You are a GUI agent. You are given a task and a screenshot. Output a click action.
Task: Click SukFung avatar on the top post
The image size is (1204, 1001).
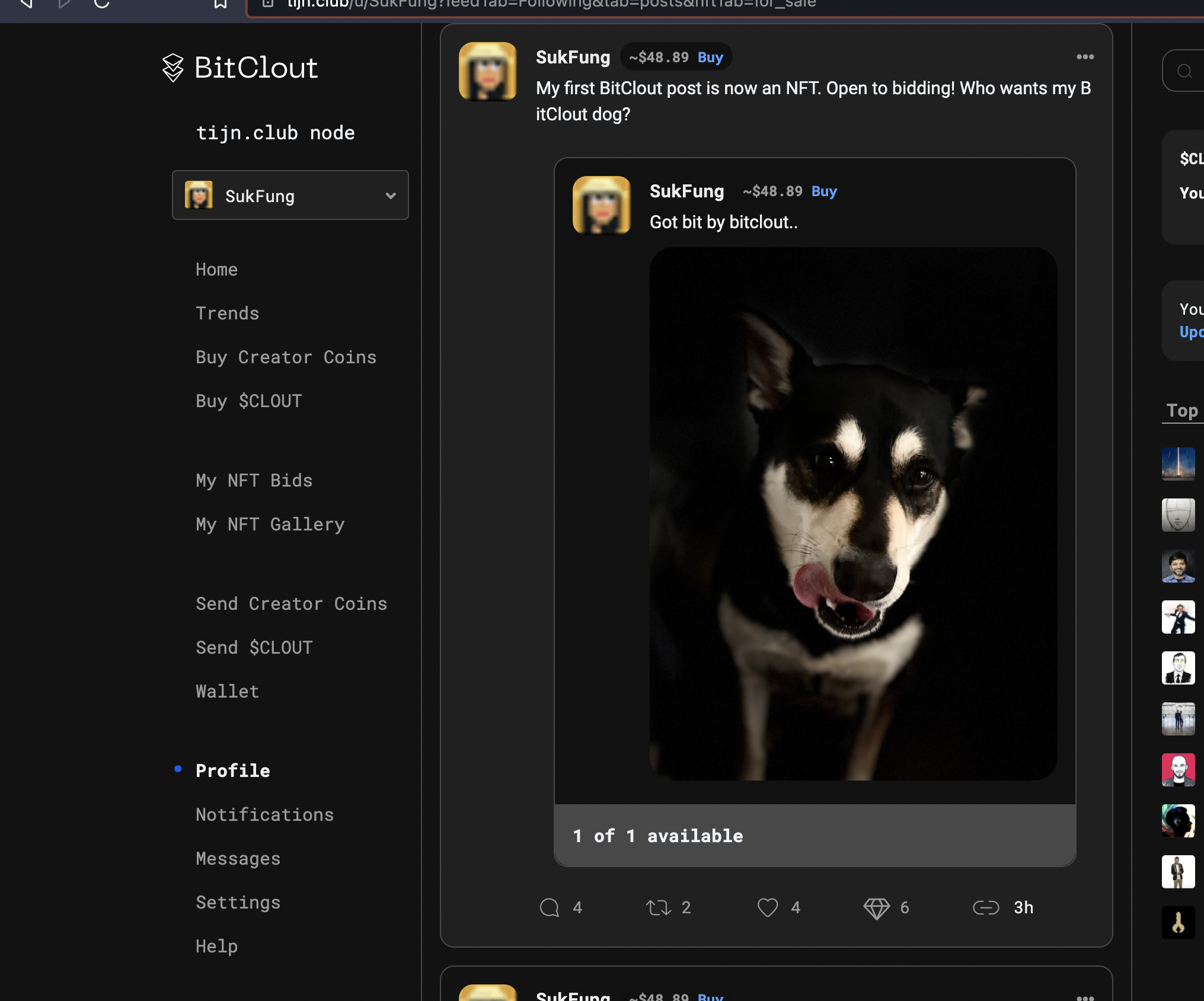[x=487, y=71]
